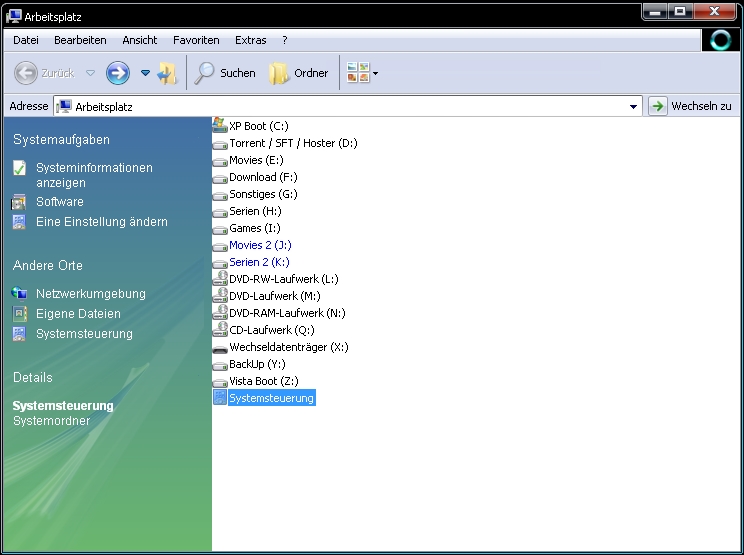This screenshot has width=744, height=555.
Task: Click the 'BackUp (Y:)' label
Action: [257, 364]
